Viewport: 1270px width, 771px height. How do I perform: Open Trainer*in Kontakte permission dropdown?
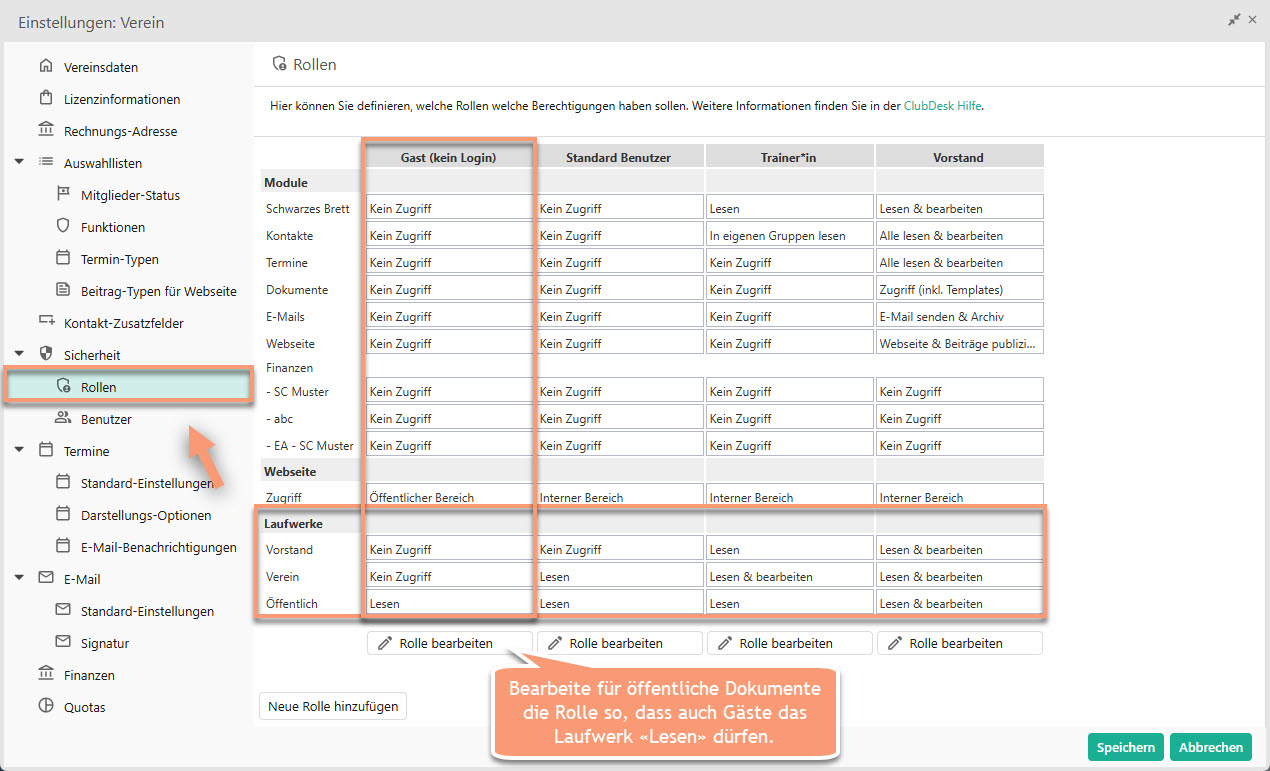coord(790,235)
